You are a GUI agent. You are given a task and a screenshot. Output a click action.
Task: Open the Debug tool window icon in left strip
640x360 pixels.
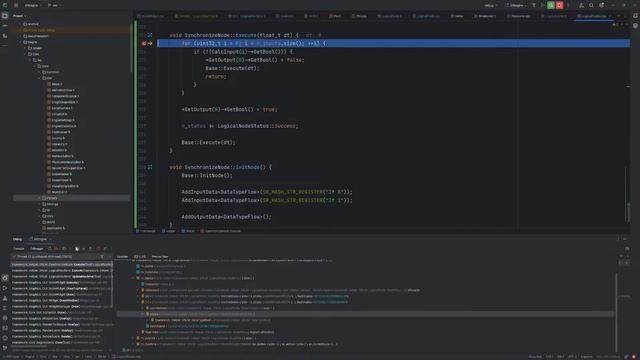coord(5,278)
